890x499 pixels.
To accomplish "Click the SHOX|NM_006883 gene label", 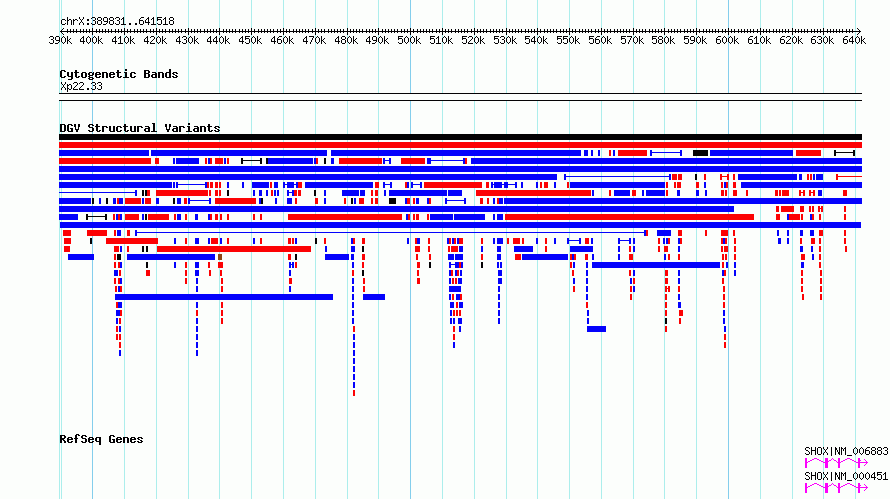I will click(846, 451).
